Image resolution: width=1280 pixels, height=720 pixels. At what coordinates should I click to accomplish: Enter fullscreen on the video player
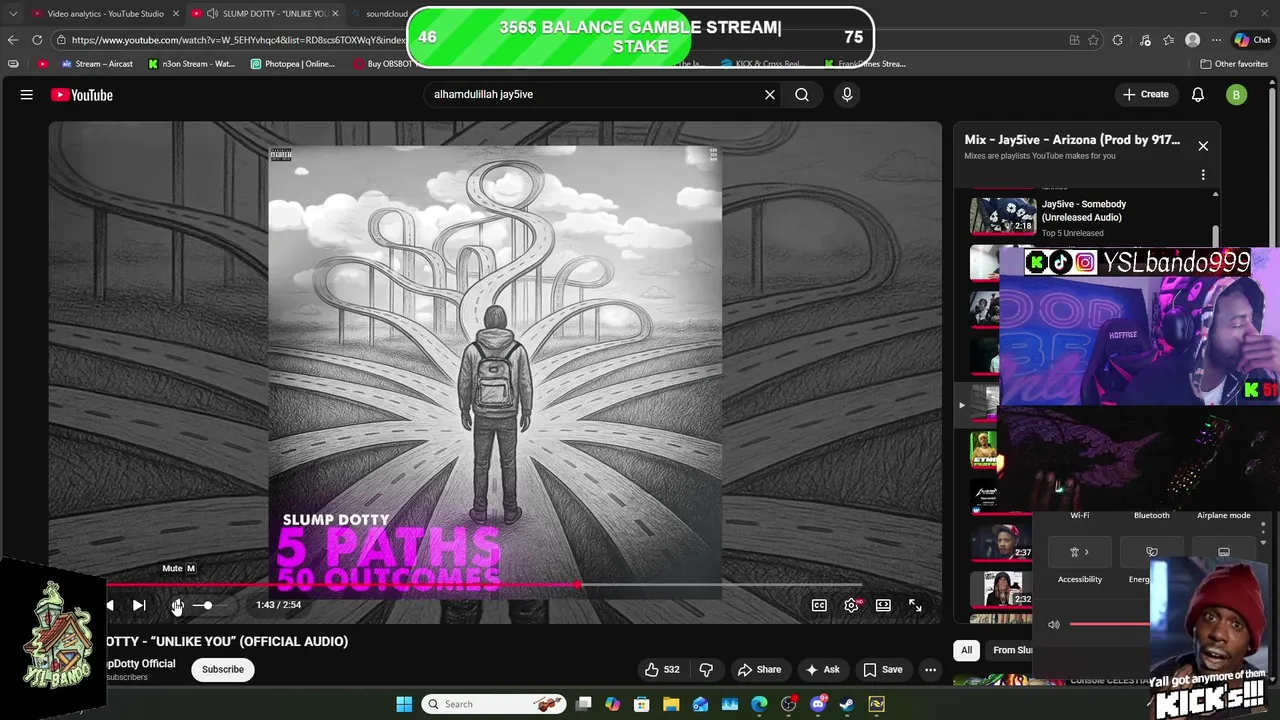[x=915, y=605]
